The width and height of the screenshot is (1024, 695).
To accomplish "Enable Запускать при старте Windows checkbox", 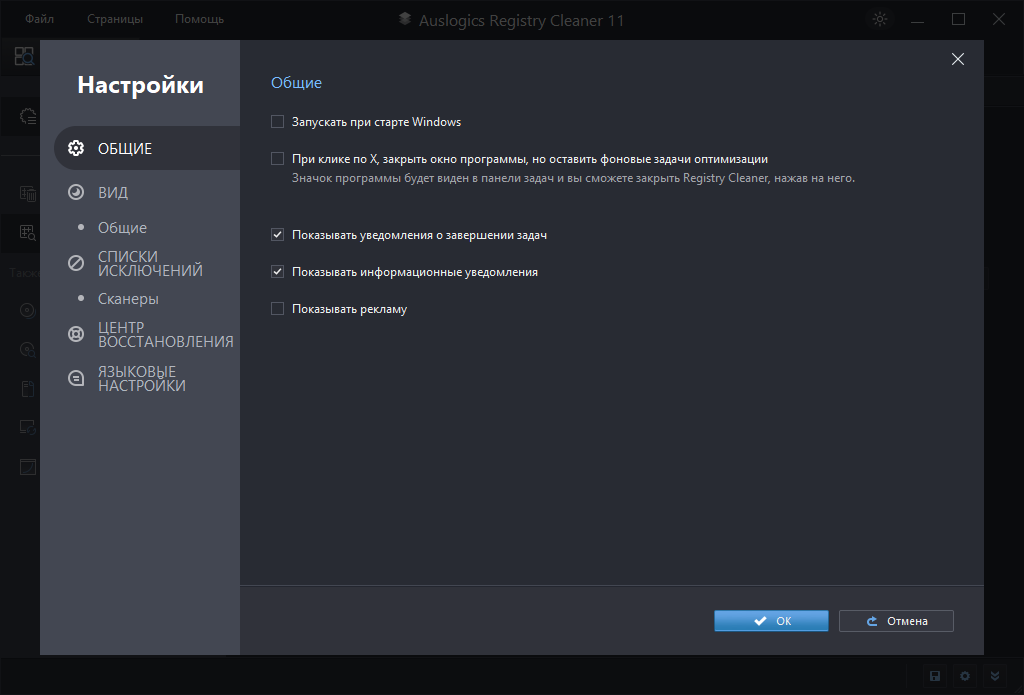I will click(278, 122).
